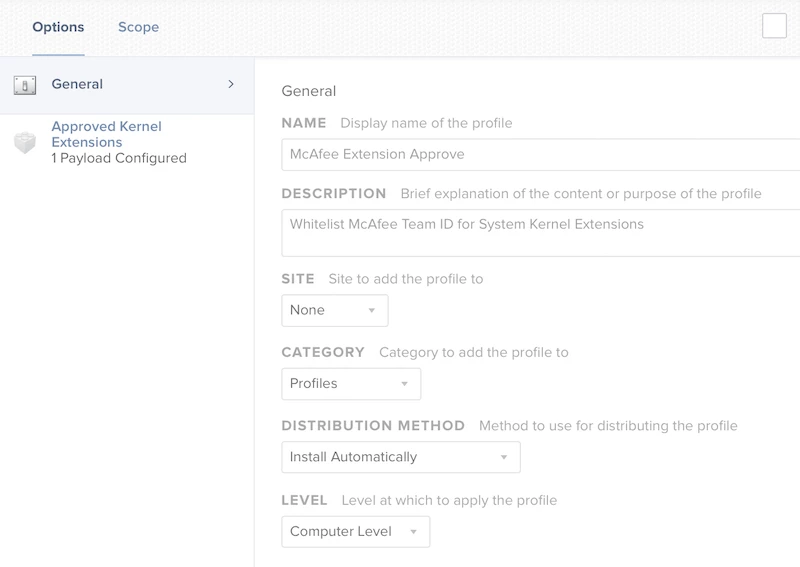Click the LEVEL field label
800x567 pixels.
[x=305, y=500]
